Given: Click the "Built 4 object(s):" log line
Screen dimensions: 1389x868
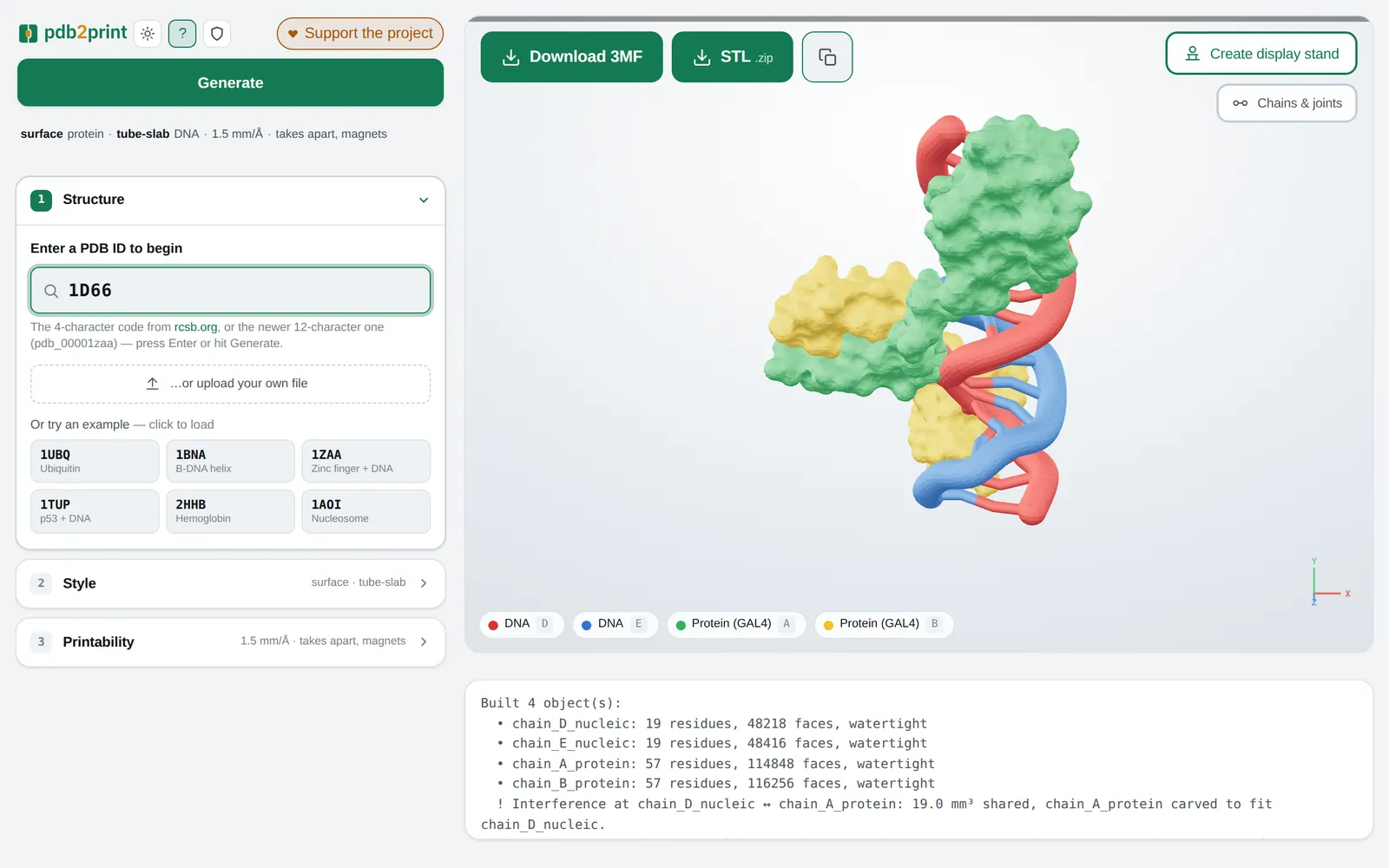Looking at the screenshot, I should 551,703.
